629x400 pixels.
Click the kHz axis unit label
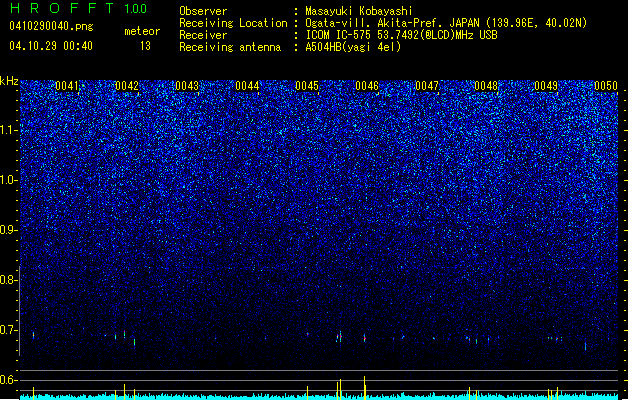(9, 81)
